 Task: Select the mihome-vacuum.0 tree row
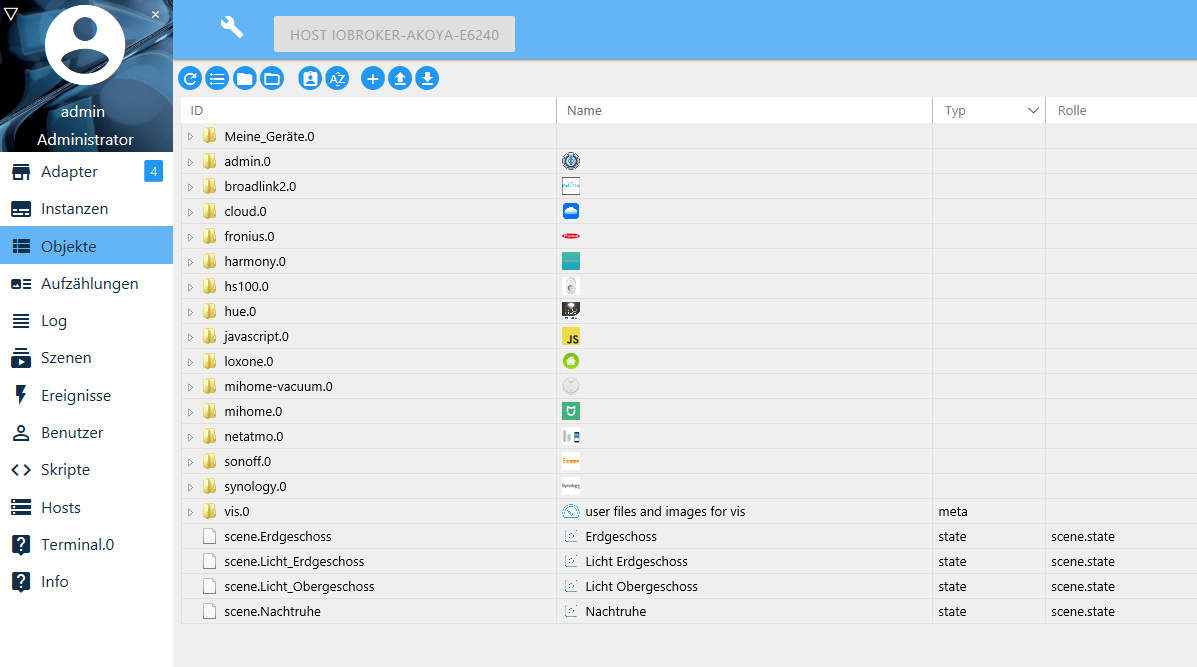point(689,386)
